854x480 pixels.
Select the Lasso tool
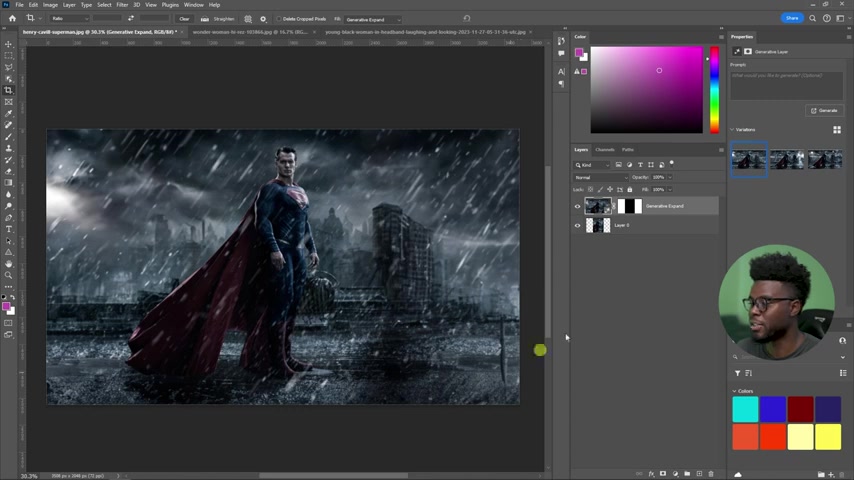click(x=8, y=67)
